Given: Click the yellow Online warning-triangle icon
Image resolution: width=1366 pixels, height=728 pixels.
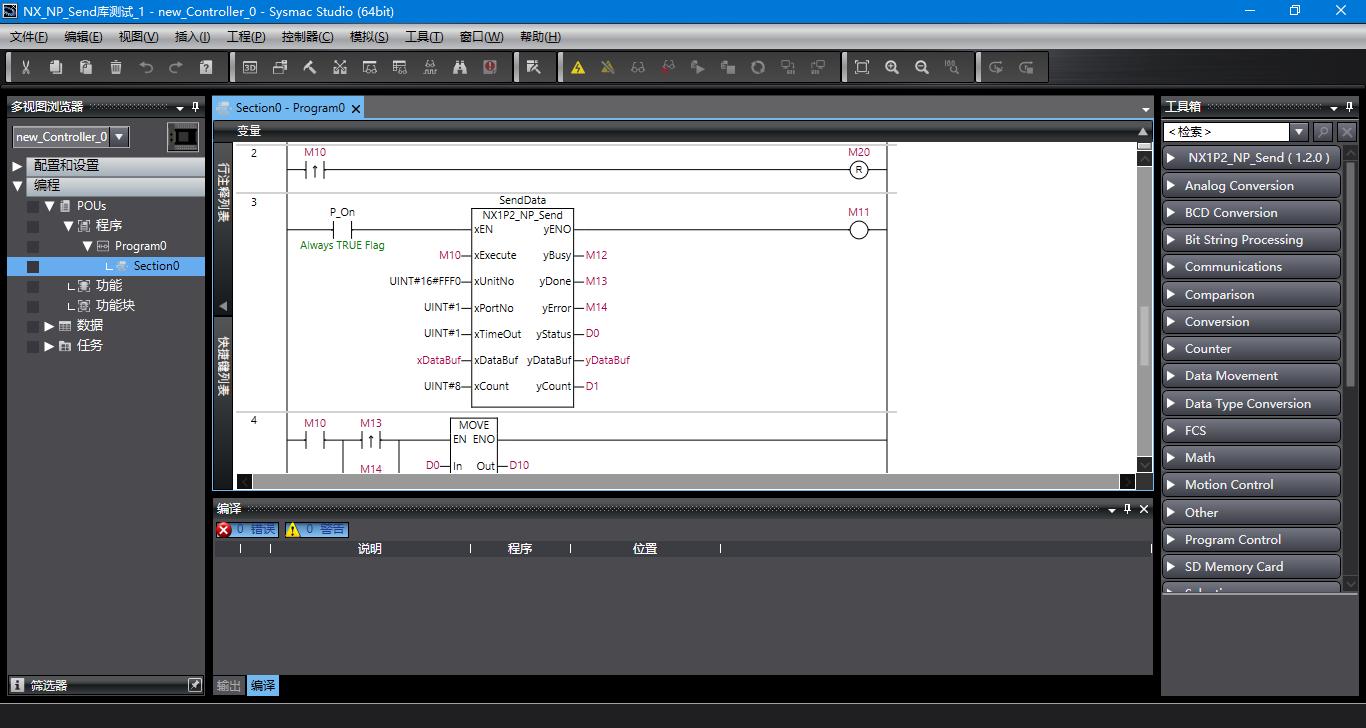Looking at the screenshot, I should point(578,67).
